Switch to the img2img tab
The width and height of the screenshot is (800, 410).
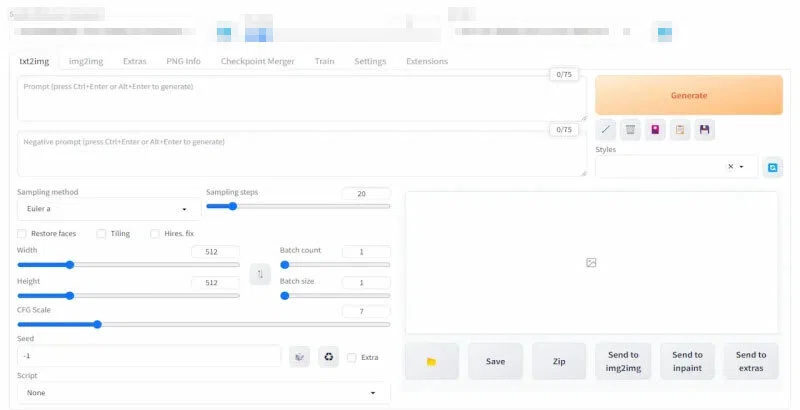(x=86, y=61)
